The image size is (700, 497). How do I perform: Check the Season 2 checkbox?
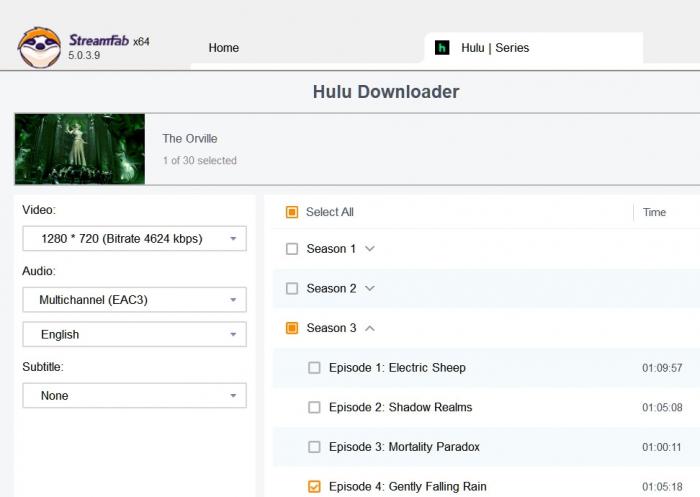click(292, 289)
